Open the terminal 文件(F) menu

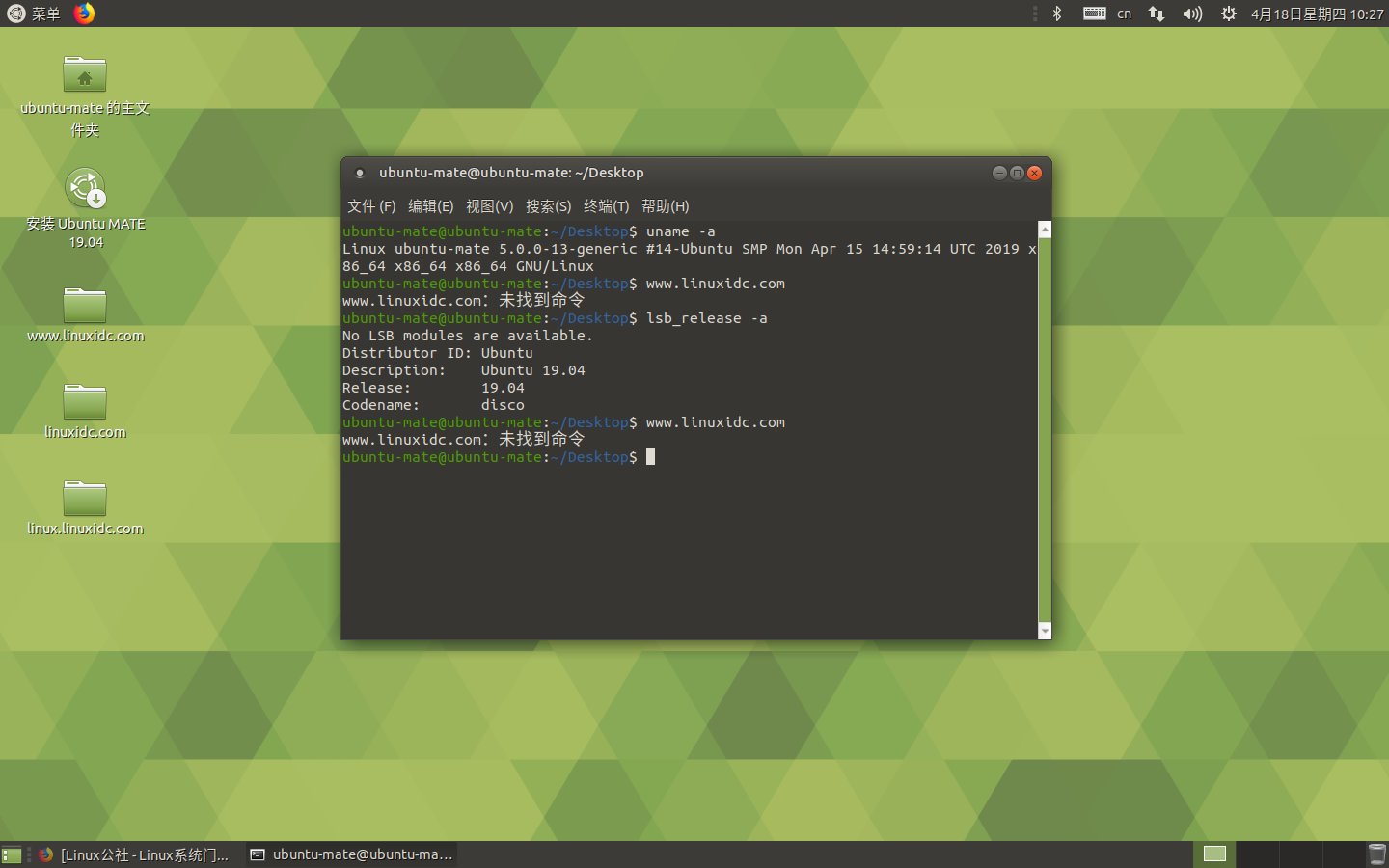[371, 206]
